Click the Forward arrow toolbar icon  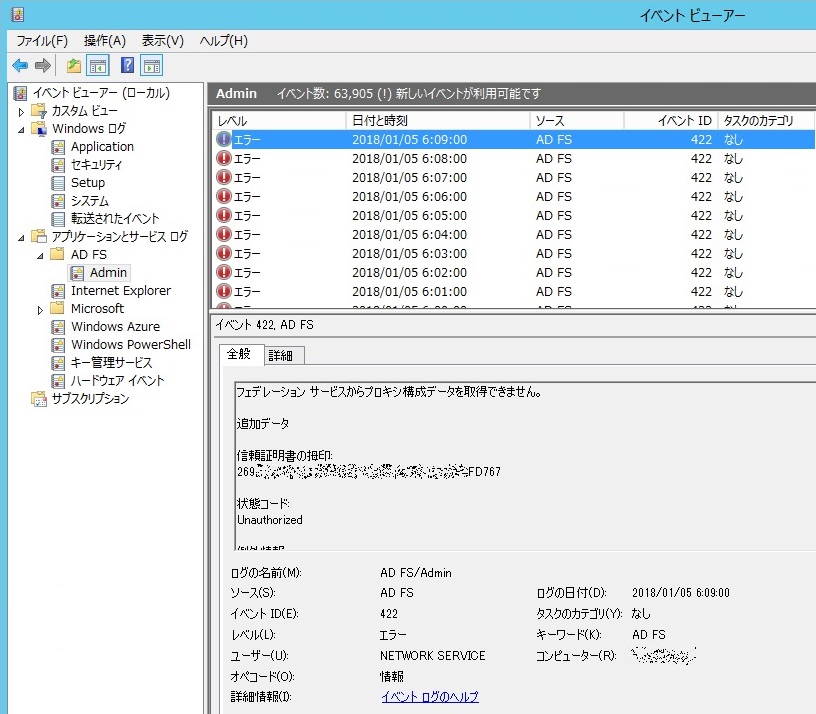43,66
